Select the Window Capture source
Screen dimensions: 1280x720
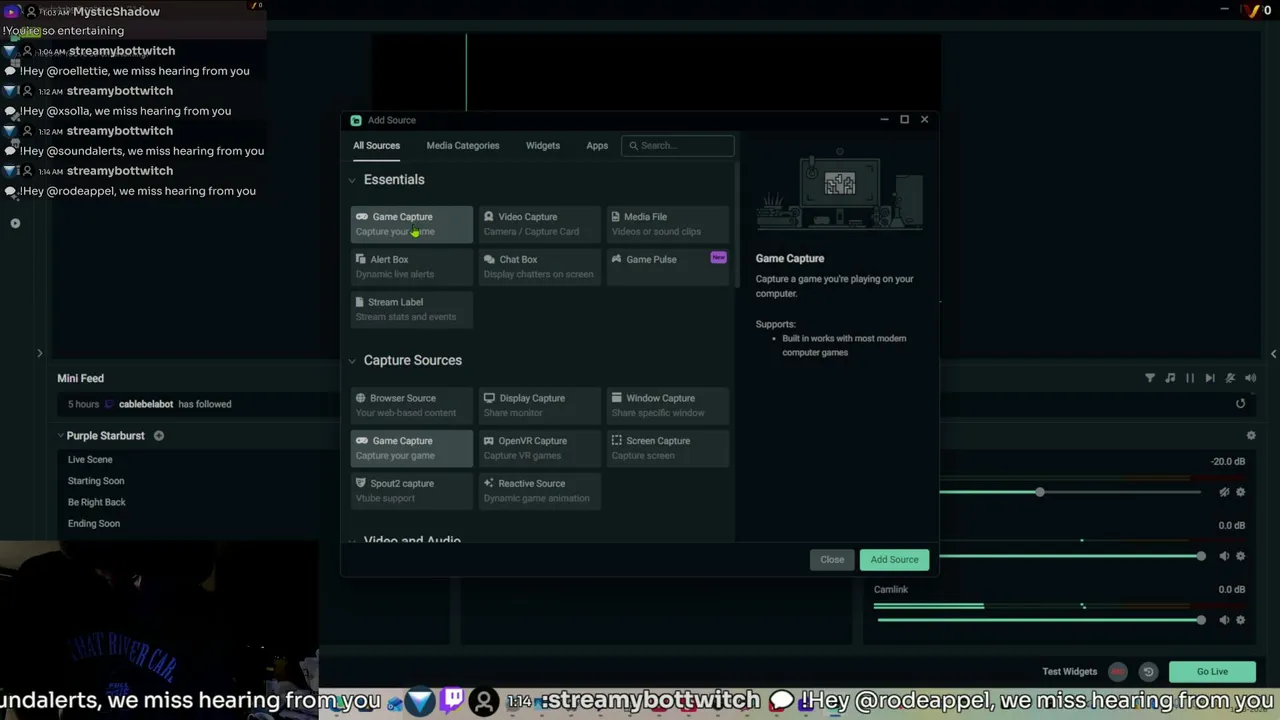[667, 405]
